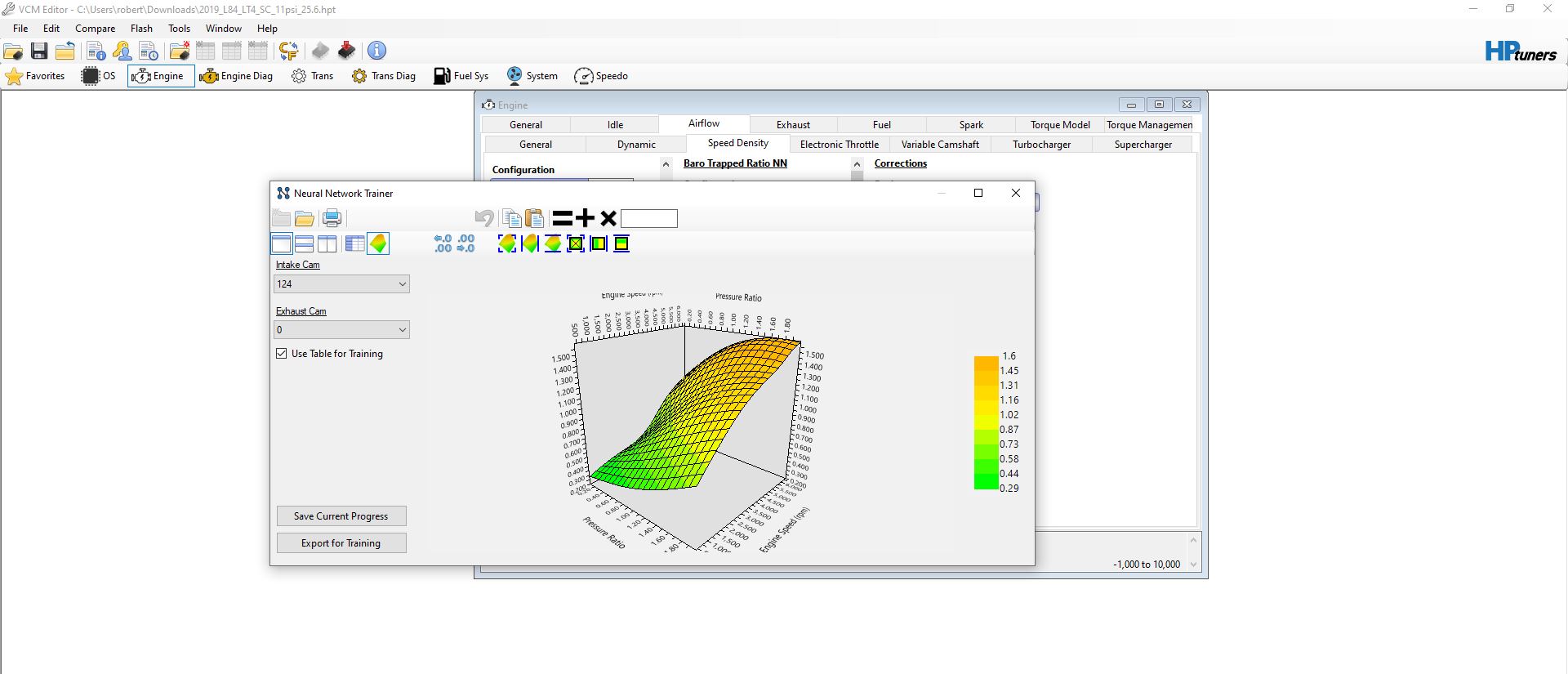
Task: Select the Fuel Sys section
Action: click(461, 76)
